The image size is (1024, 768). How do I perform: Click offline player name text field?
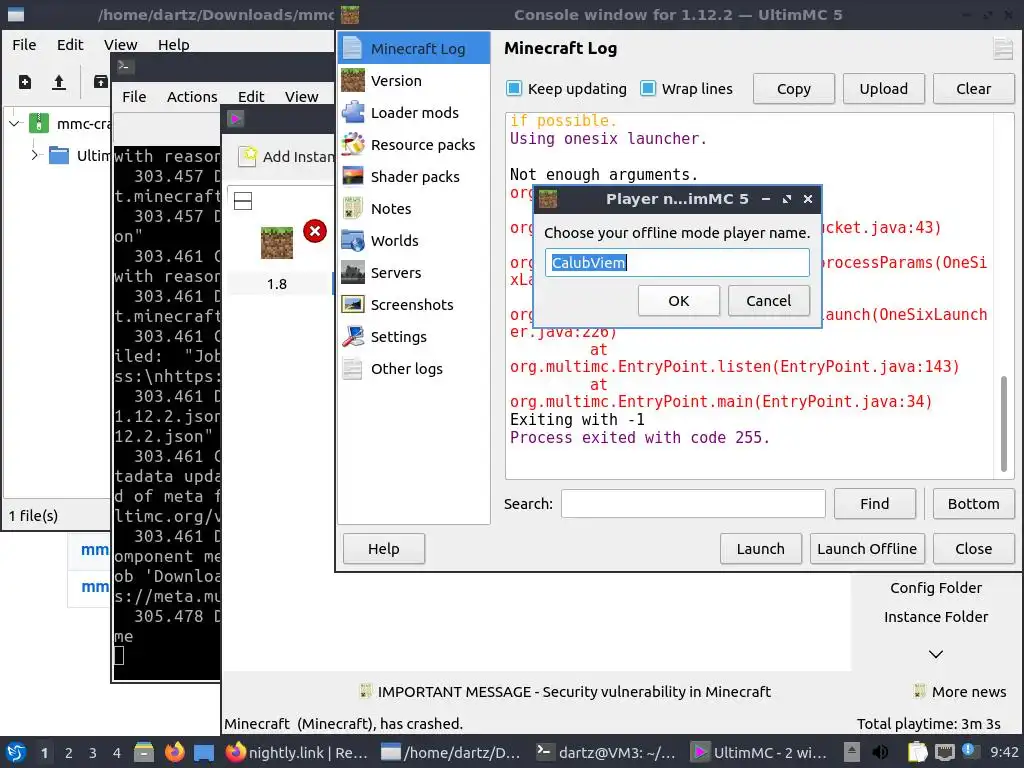coord(677,263)
